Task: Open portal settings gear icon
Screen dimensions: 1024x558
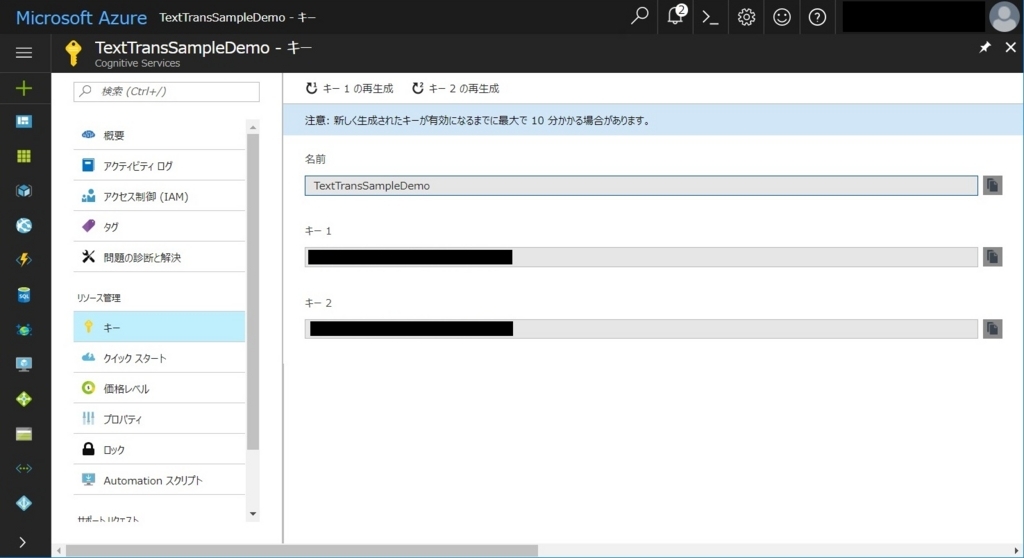Action: 746,17
